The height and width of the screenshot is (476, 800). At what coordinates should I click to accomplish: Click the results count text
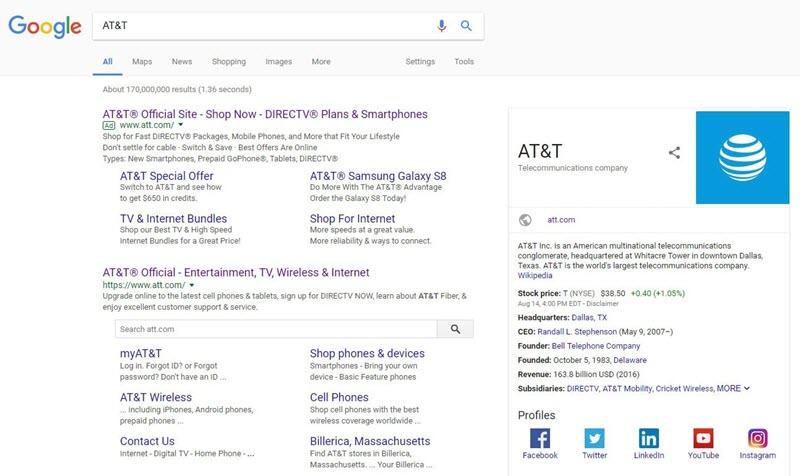click(x=177, y=89)
